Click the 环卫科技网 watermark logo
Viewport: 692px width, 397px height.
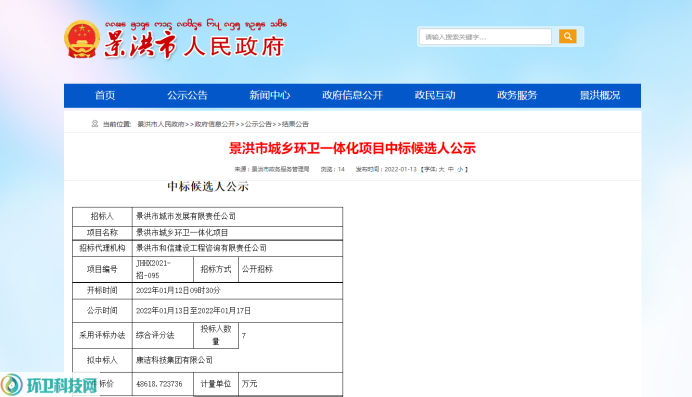(x=49, y=385)
